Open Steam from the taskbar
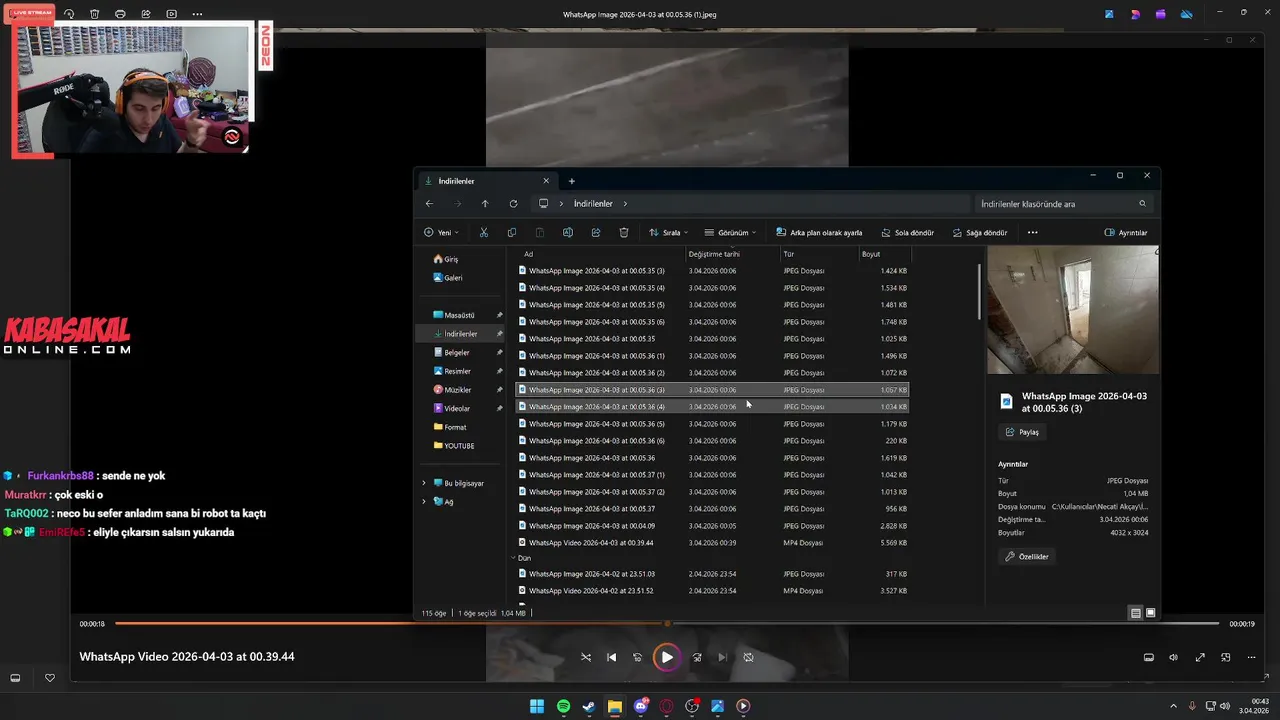This screenshot has height=720, width=1280. tap(589, 706)
